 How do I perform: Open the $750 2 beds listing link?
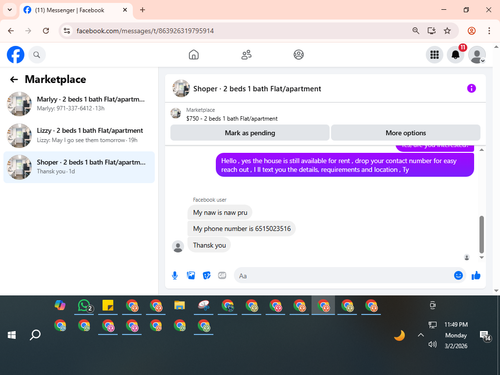pyautogui.click(x=232, y=119)
